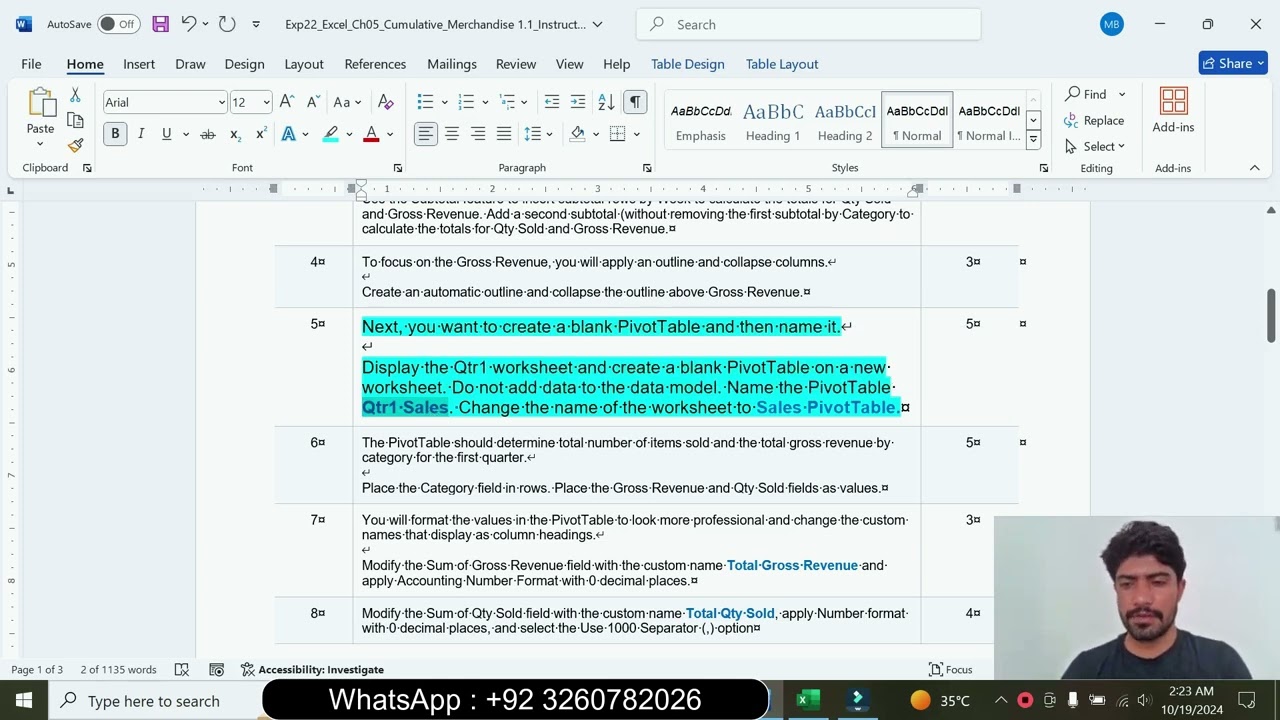Screen dimensions: 1280x720
Task: Click the Search box in title bar
Action: click(808, 24)
